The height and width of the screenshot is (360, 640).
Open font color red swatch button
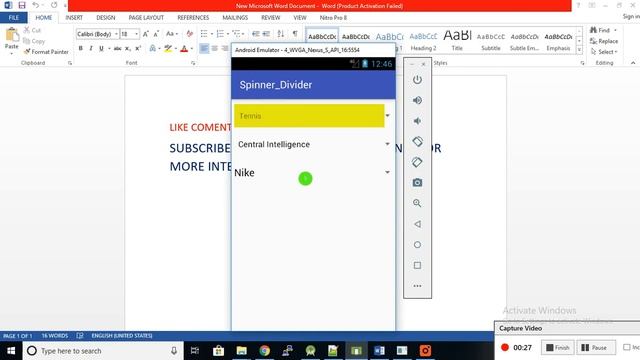pyautogui.click(x=184, y=49)
